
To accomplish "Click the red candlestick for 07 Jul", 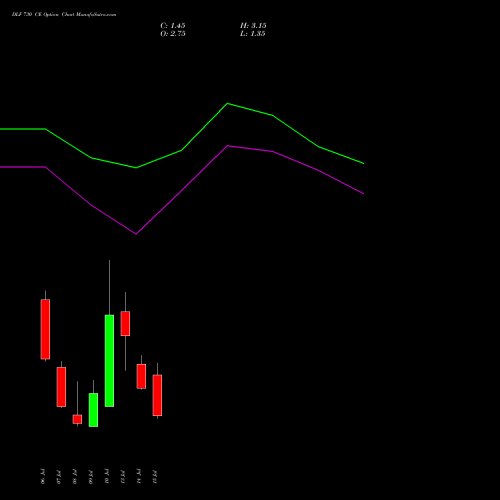I will tap(61, 387).
